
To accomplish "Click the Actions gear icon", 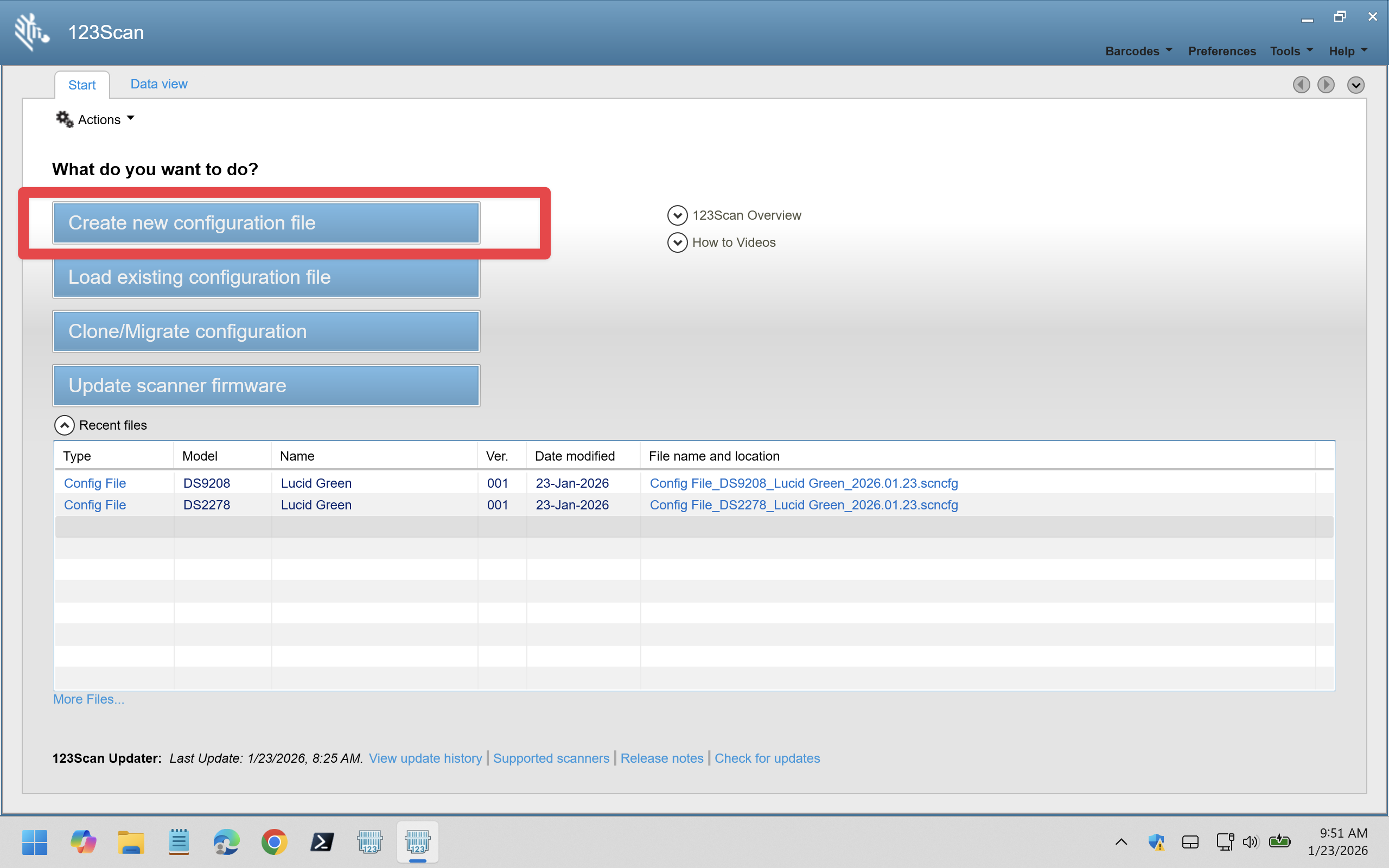I will [64, 119].
